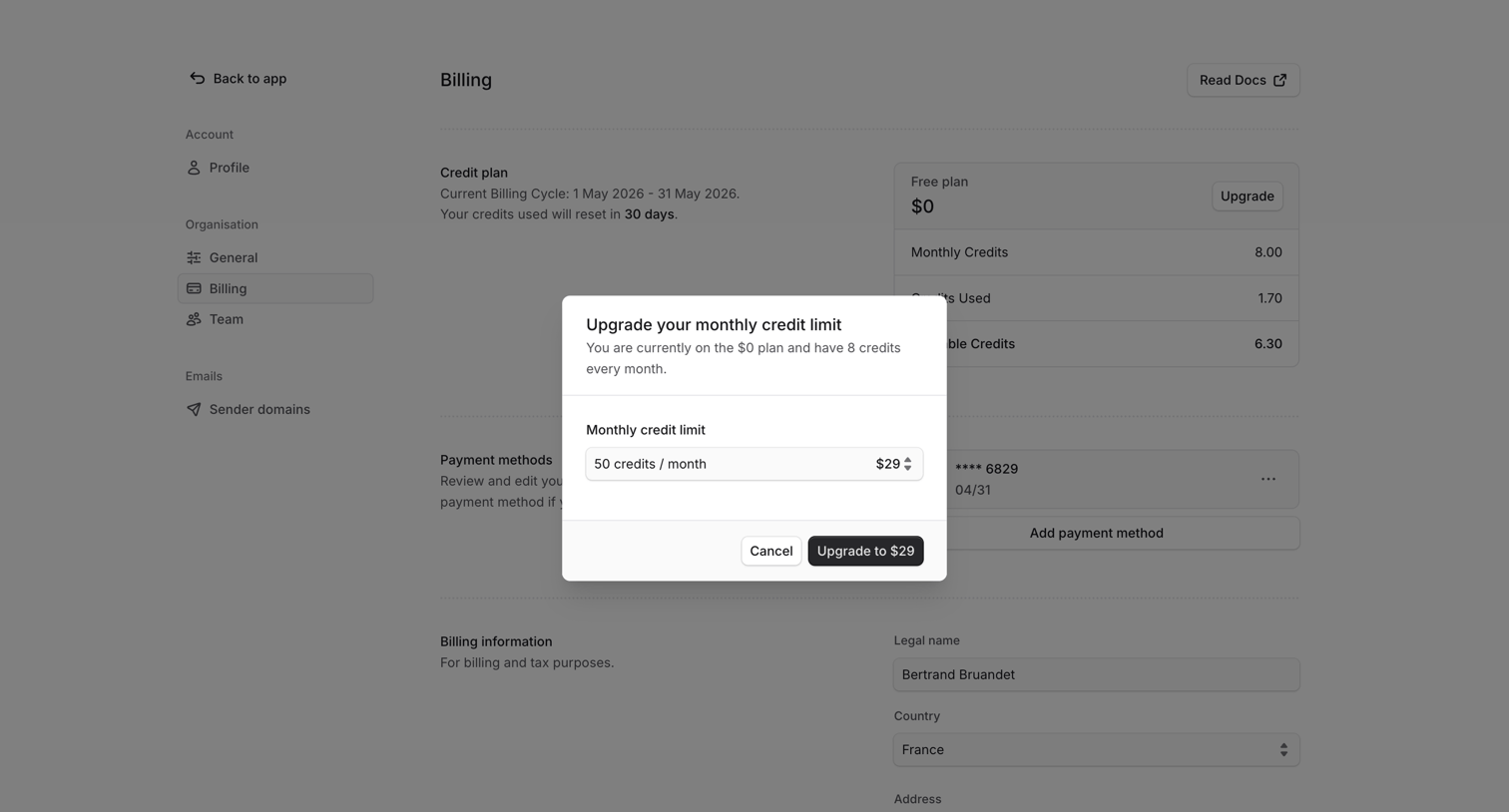Click the Sender domains paper plane icon
The image size is (1509, 812).
pos(194,409)
